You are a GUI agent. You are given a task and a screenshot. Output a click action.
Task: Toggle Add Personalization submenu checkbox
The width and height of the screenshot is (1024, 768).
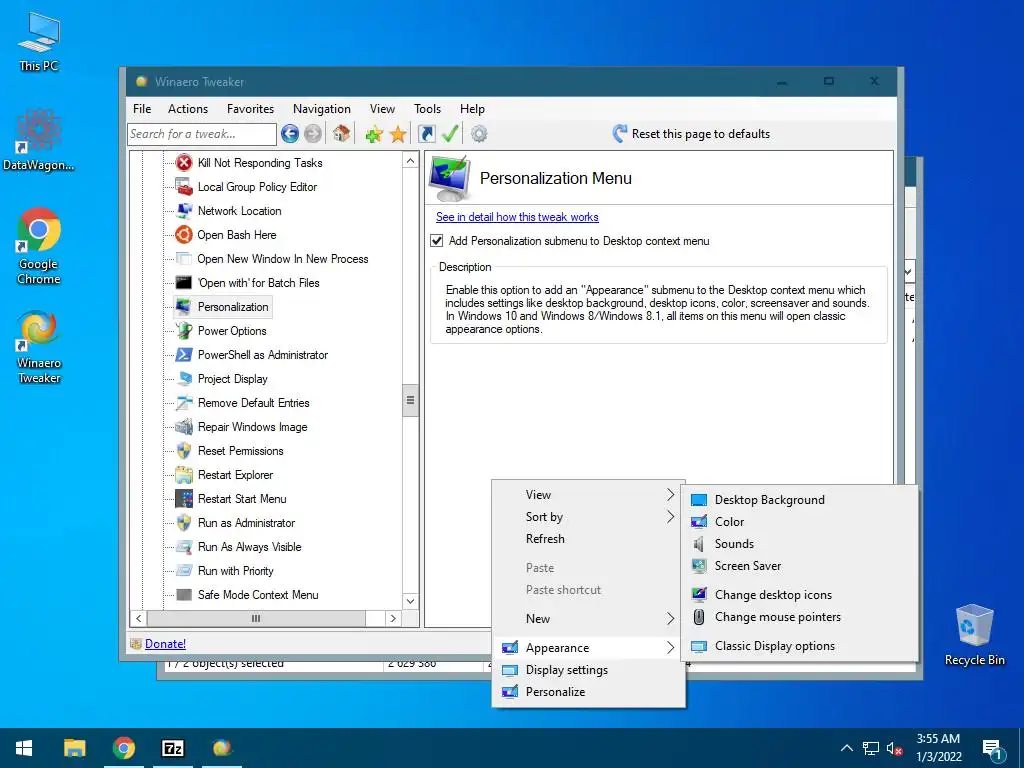(x=437, y=241)
